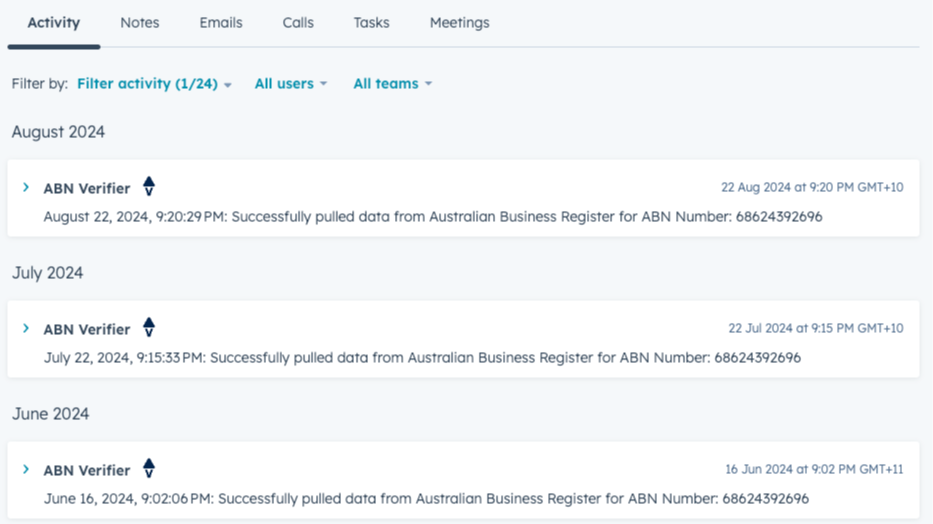The height and width of the screenshot is (524, 933).
Task: Click the 16 Jun 2024 9:02 PM timestamp
Action: pyautogui.click(x=814, y=469)
